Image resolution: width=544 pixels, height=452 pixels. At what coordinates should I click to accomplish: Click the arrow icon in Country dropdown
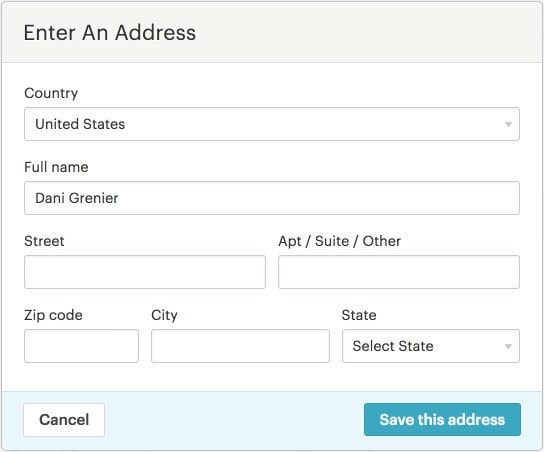pos(508,124)
